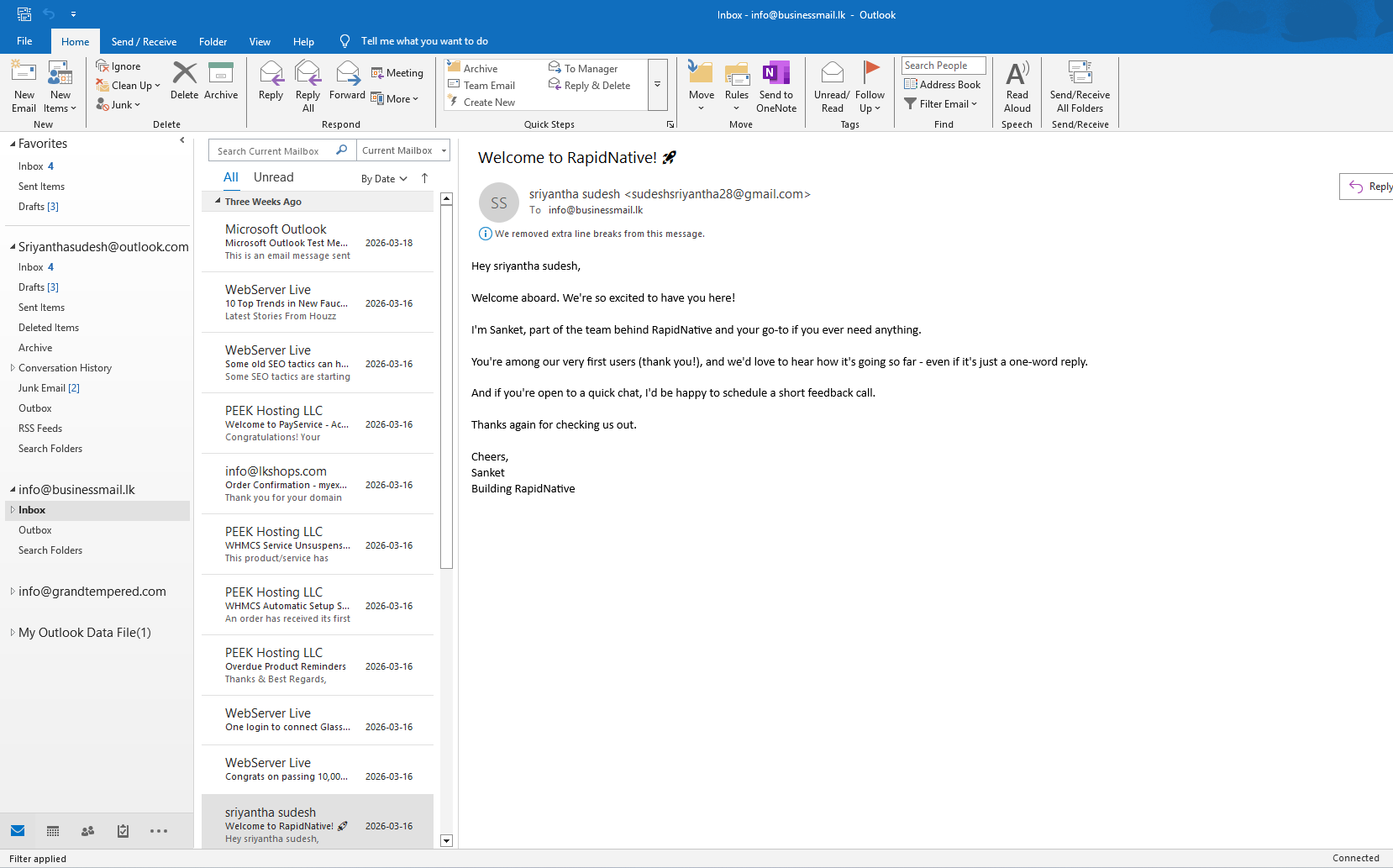The height and width of the screenshot is (868, 1393).
Task: Run the To Manager quick step
Action: (x=583, y=69)
